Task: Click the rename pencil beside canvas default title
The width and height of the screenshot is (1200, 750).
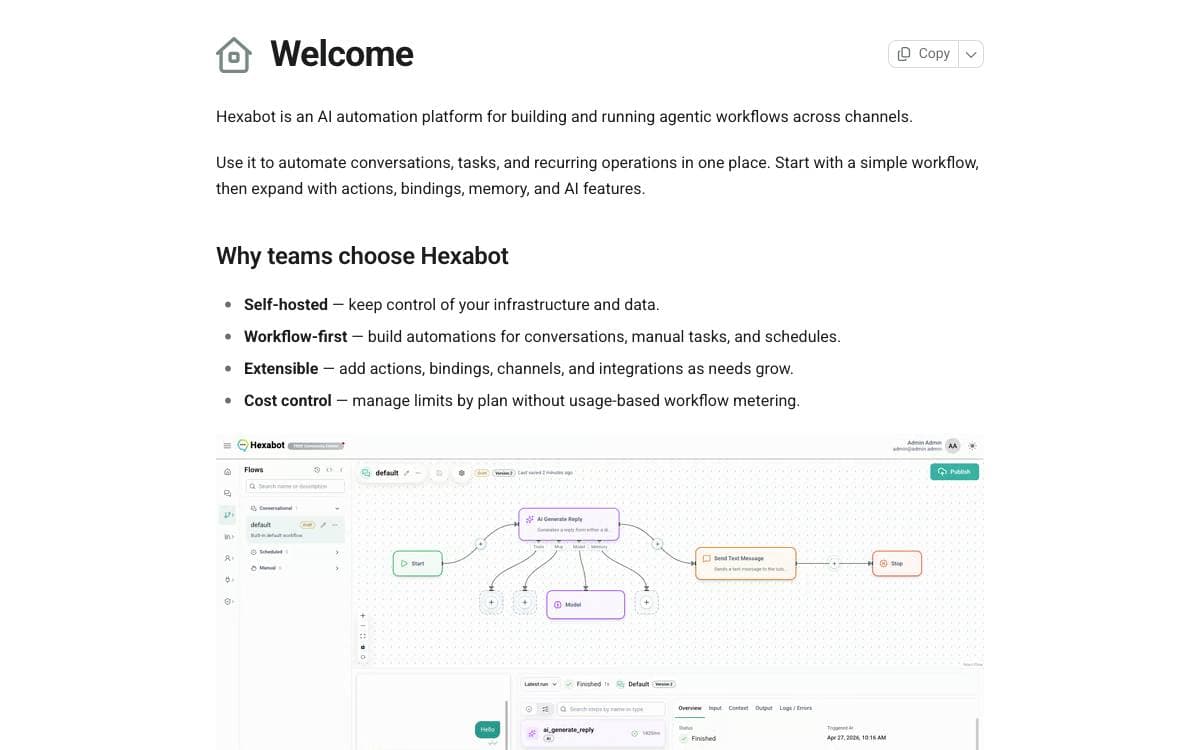Action: click(x=406, y=473)
